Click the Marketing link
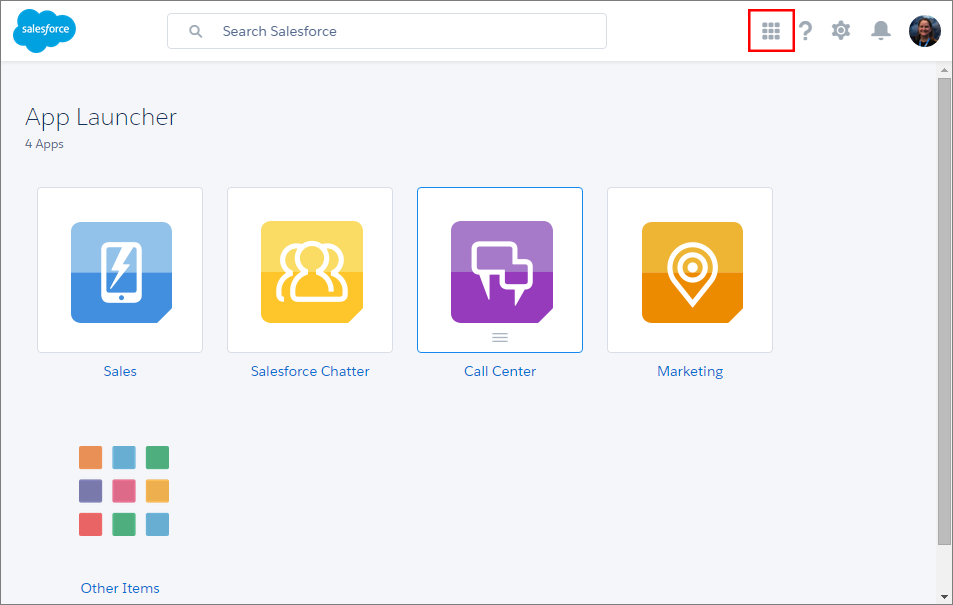Image resolution: width=953 pixels, height=605 pixels. (690, 372)
